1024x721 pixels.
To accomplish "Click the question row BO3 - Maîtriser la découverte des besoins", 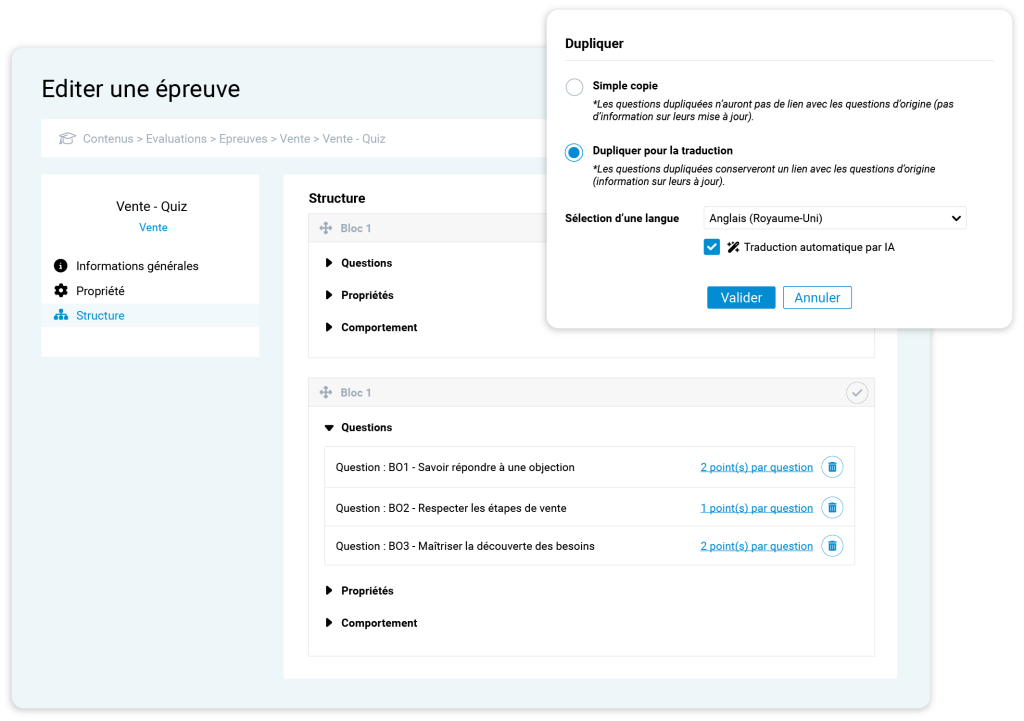I will point(589,546).
